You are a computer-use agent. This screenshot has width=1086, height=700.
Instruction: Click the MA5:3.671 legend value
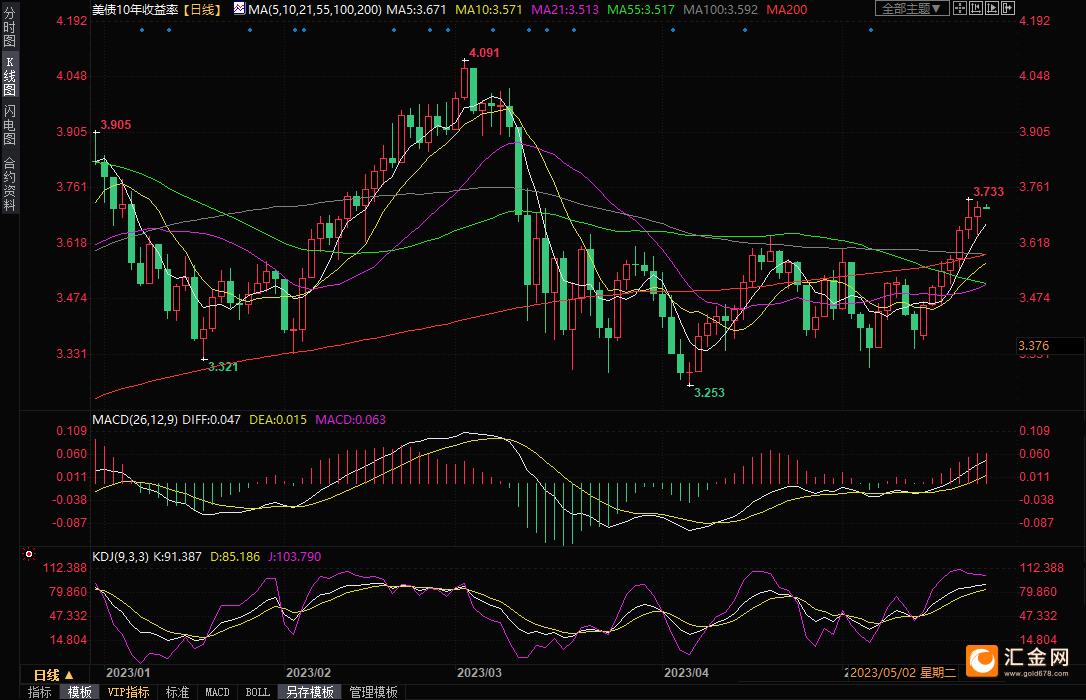[416, 10]
